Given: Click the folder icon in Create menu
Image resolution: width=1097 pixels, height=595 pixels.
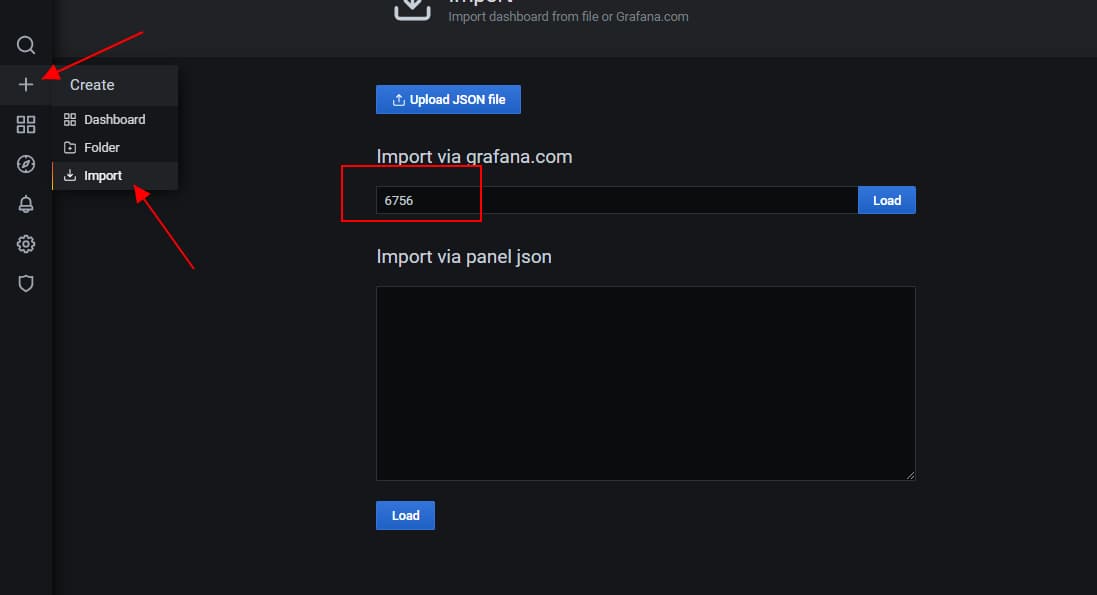Looking at the screenshot, I should tap(70, 148).
